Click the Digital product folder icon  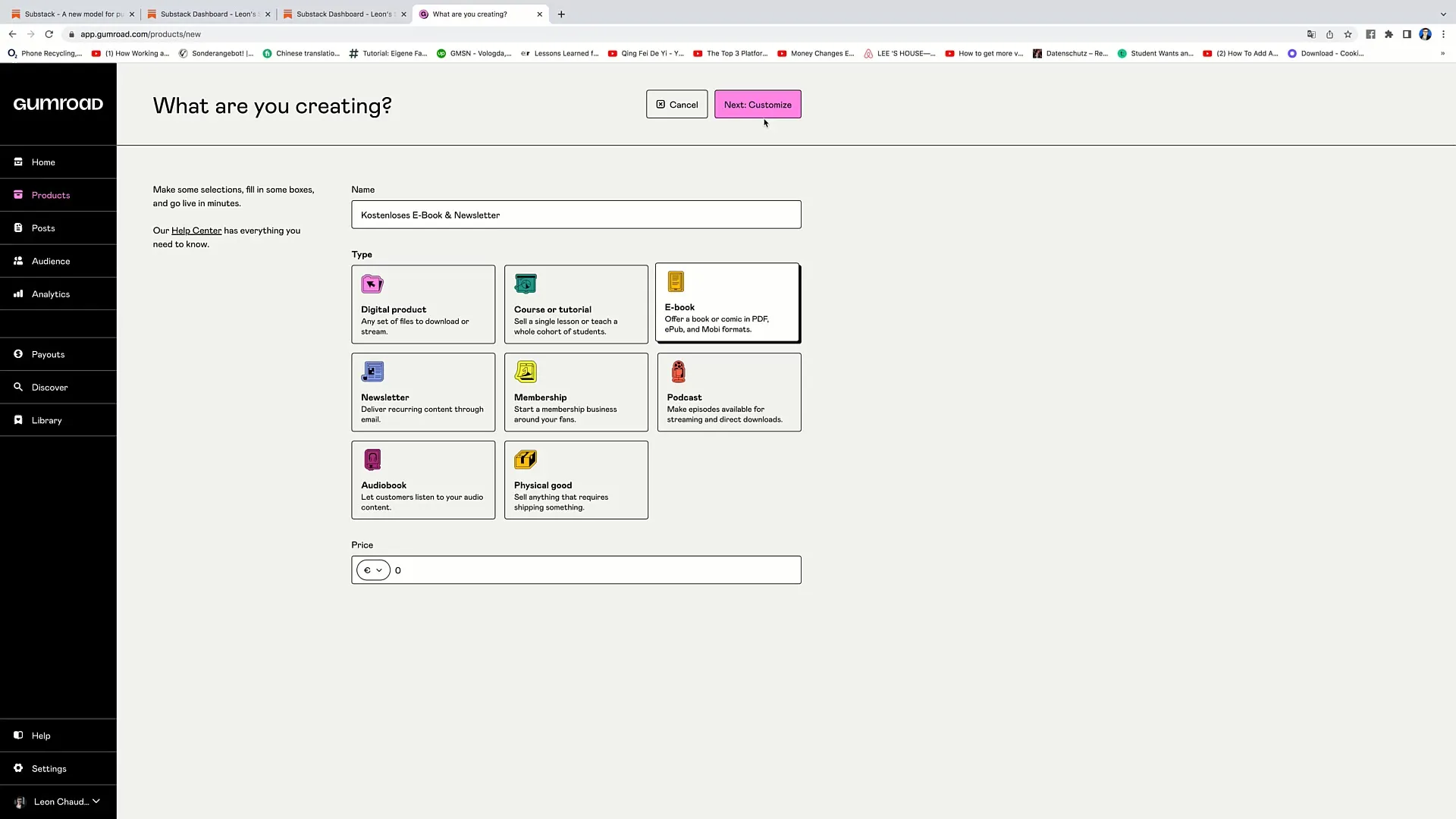click(372, 284)
